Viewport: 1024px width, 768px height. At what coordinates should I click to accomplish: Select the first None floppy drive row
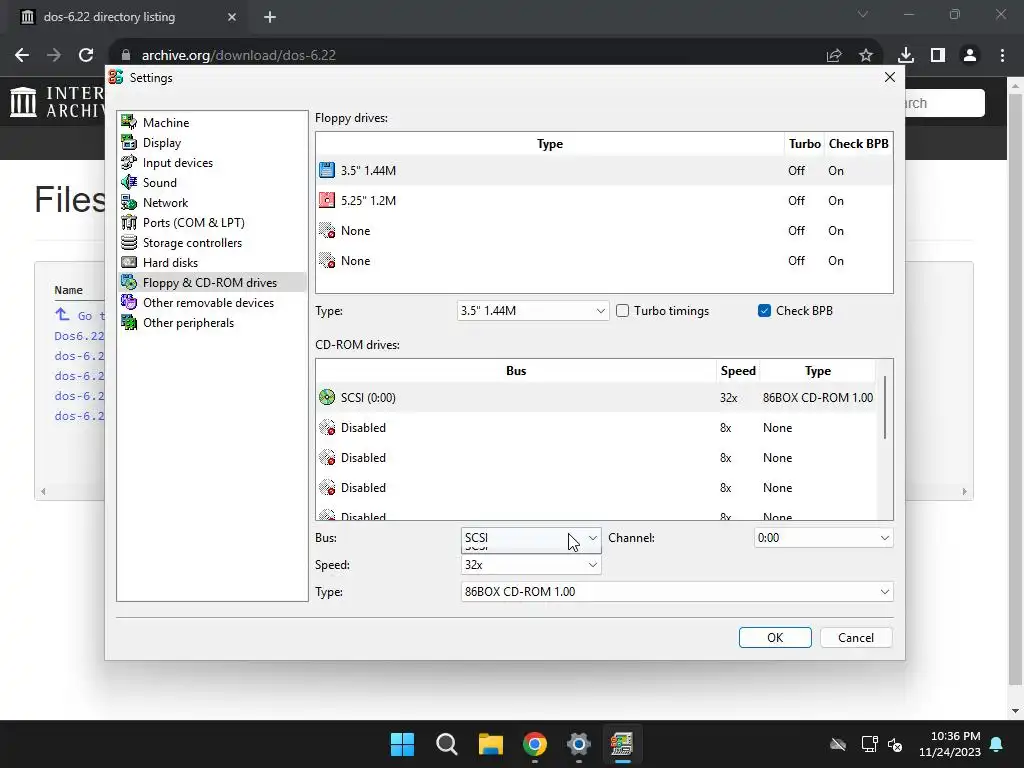pyautogui.click(x=604, y=231)
